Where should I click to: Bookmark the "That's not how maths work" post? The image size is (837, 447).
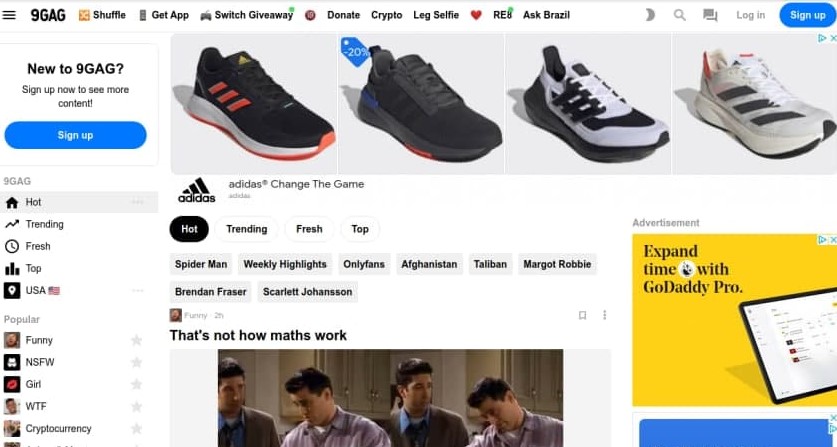582,315
